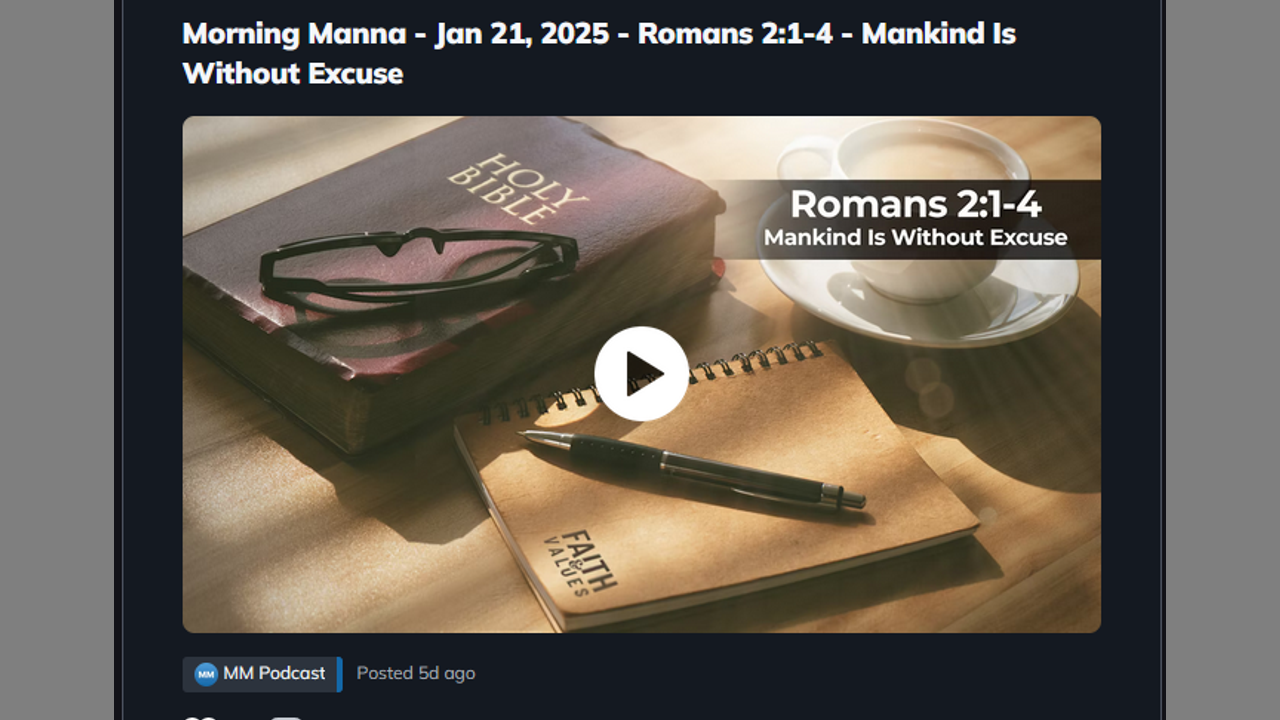This screenshot has width=1280, height=720.
Task: Click the Without Excuse title line
Action: (x=293, y=73)
